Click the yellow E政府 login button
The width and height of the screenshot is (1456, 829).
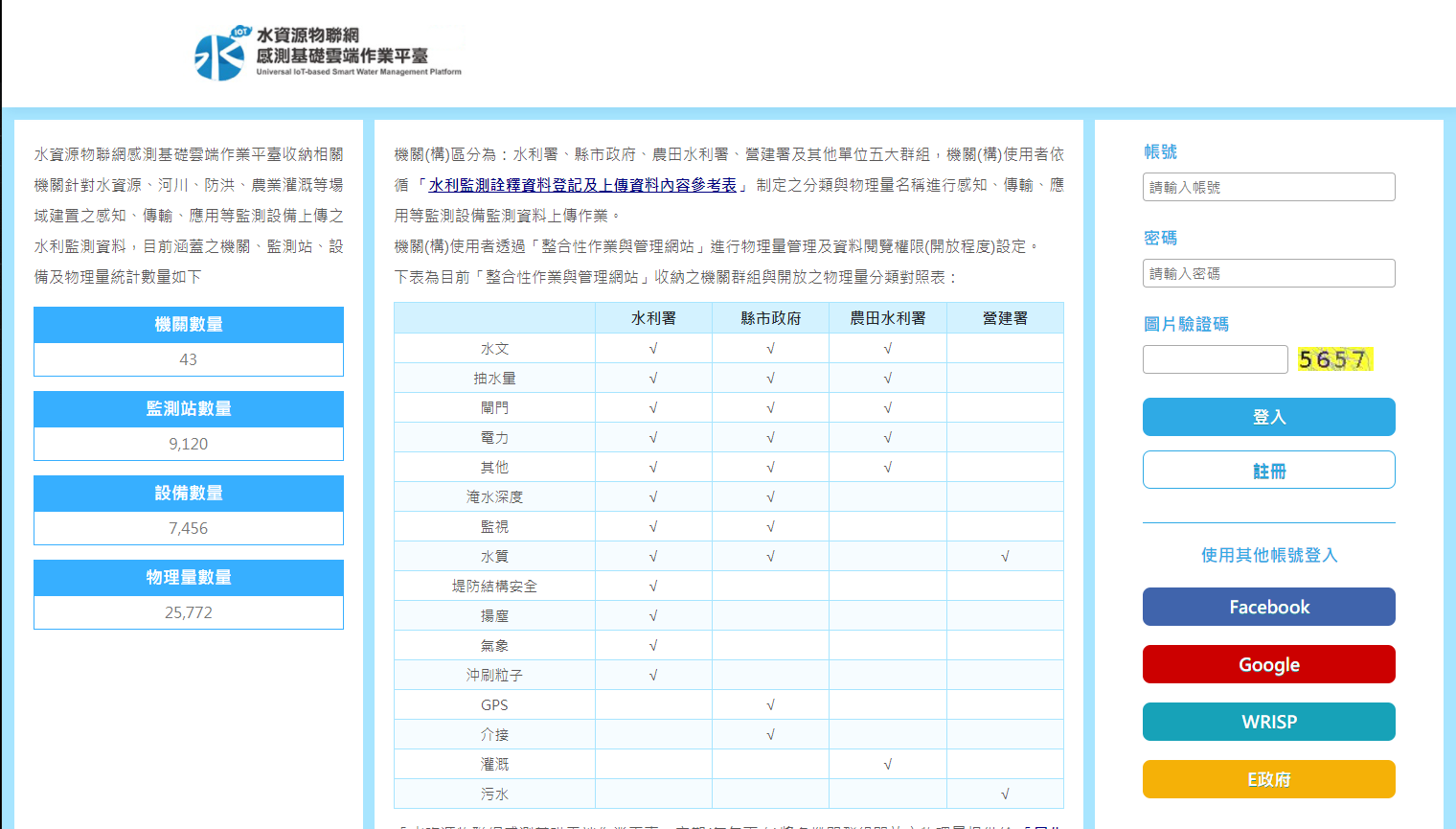[x=1267, y=779]
